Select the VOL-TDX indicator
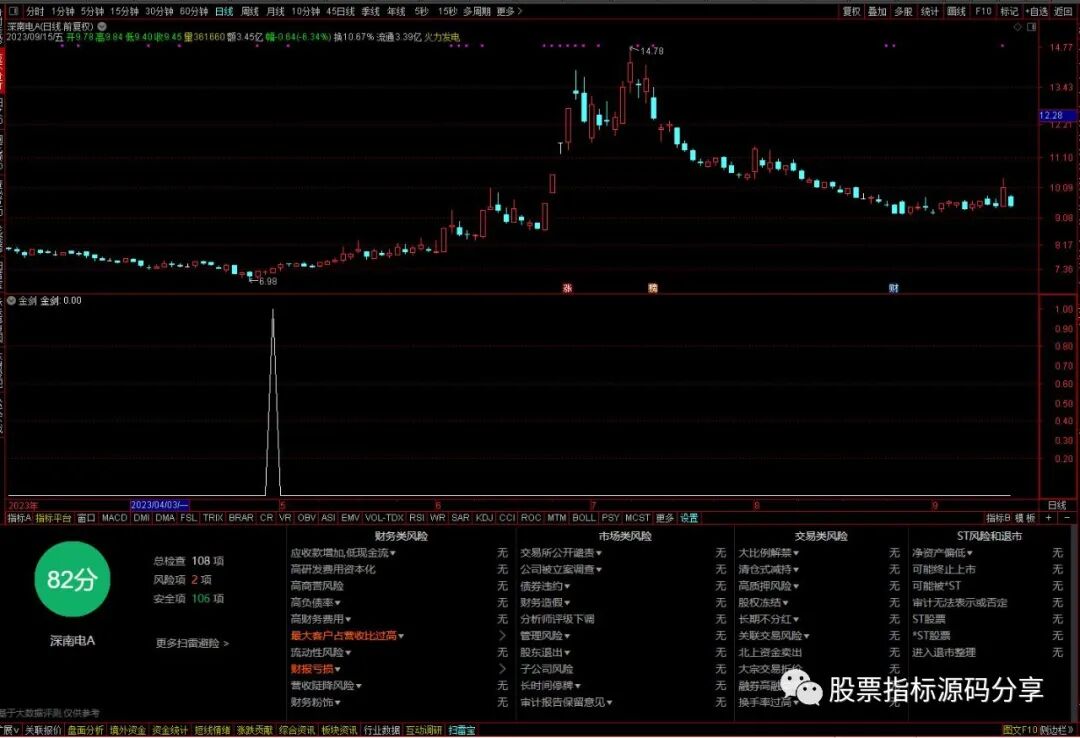This screenshot has width=1080, height=738. (x=384, y=517)
